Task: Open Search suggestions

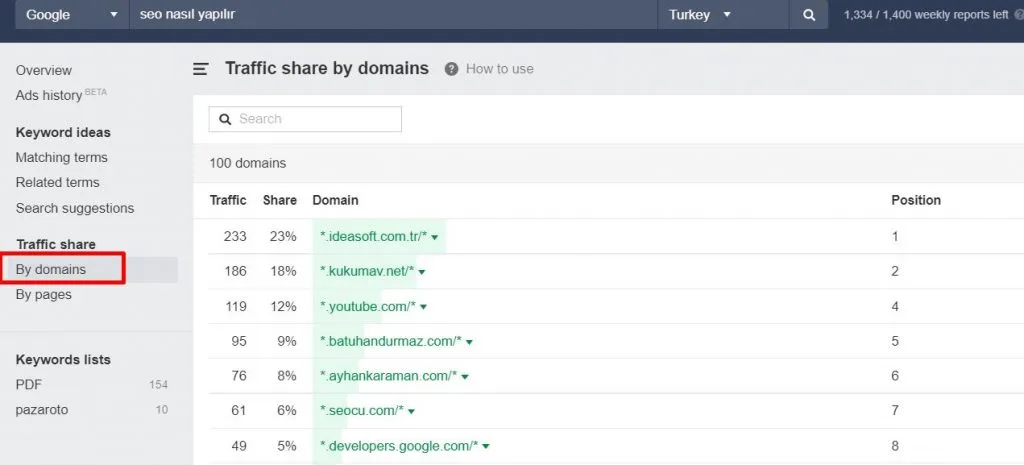Action: (74, 208)
